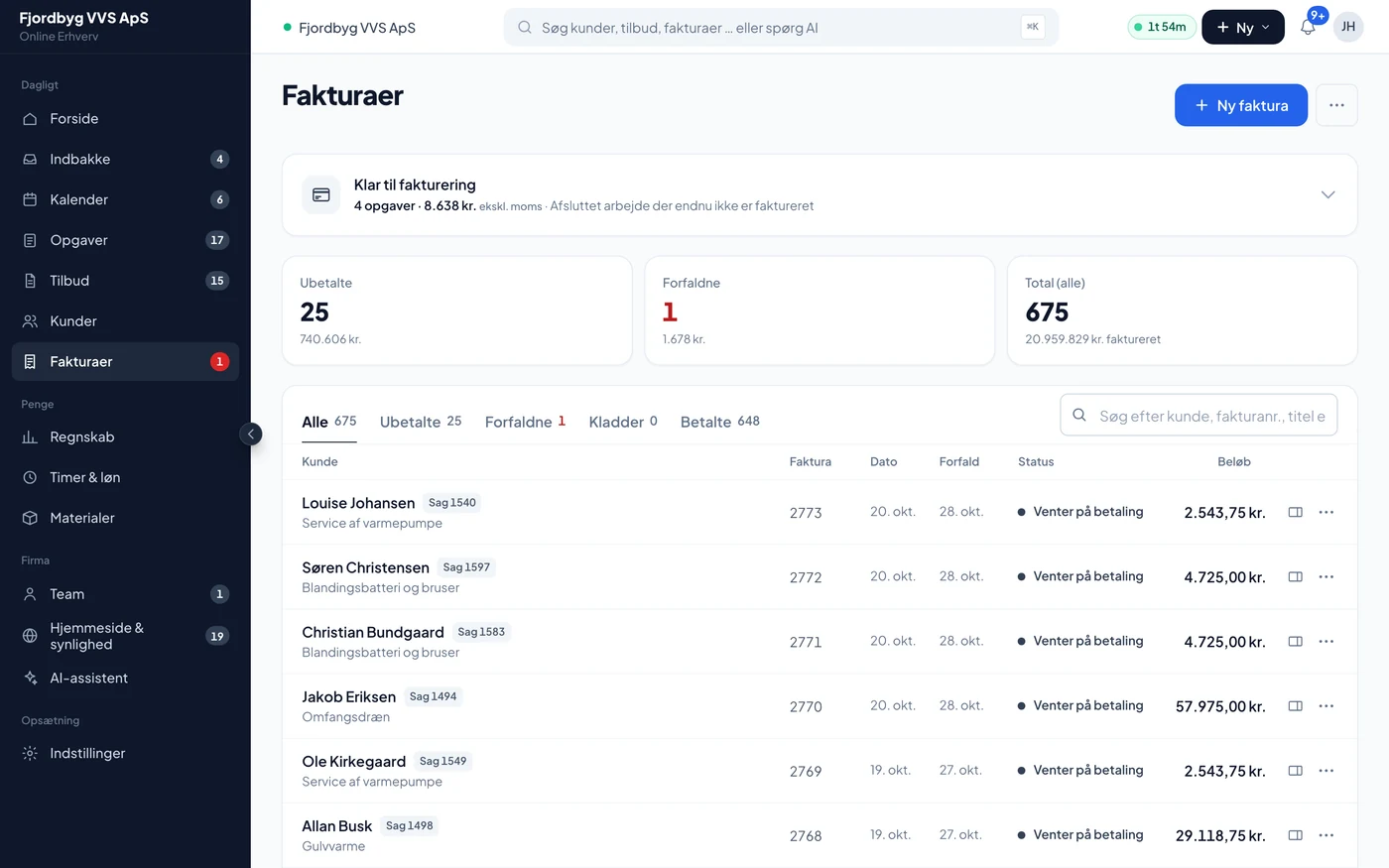Open Opgaver in the sidebar
Image resolution: width=1389 pixels, height=868 pixels.
pyautogui.click(x=125, y=240)
